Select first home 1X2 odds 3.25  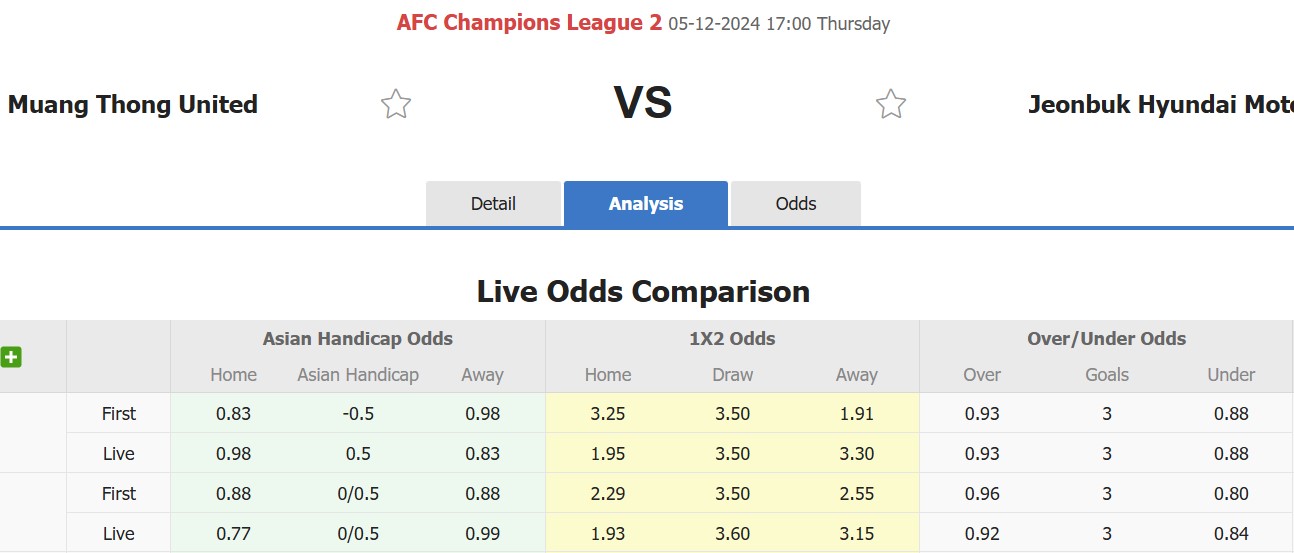coord(608,413)
